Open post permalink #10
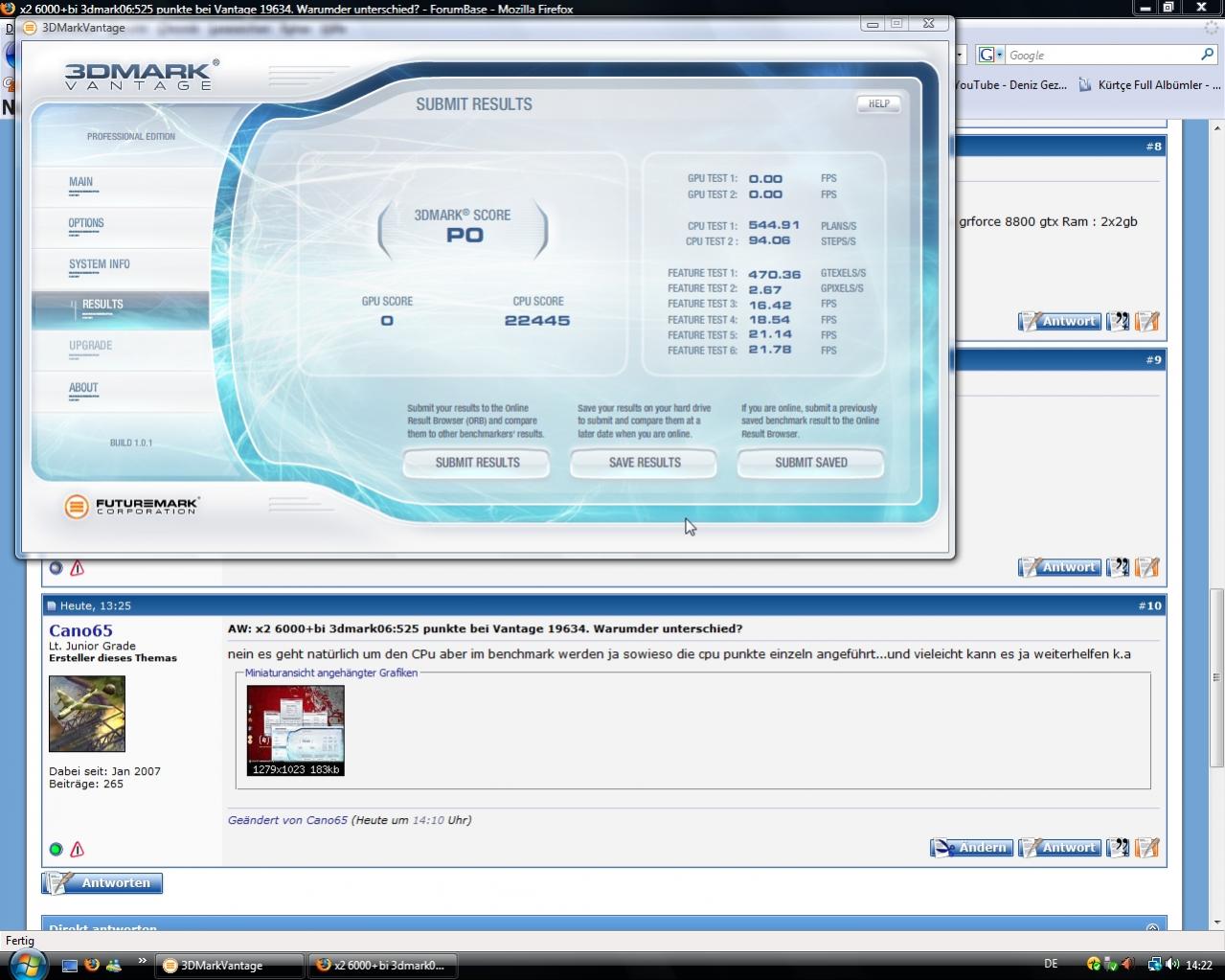 point(1149,605)
